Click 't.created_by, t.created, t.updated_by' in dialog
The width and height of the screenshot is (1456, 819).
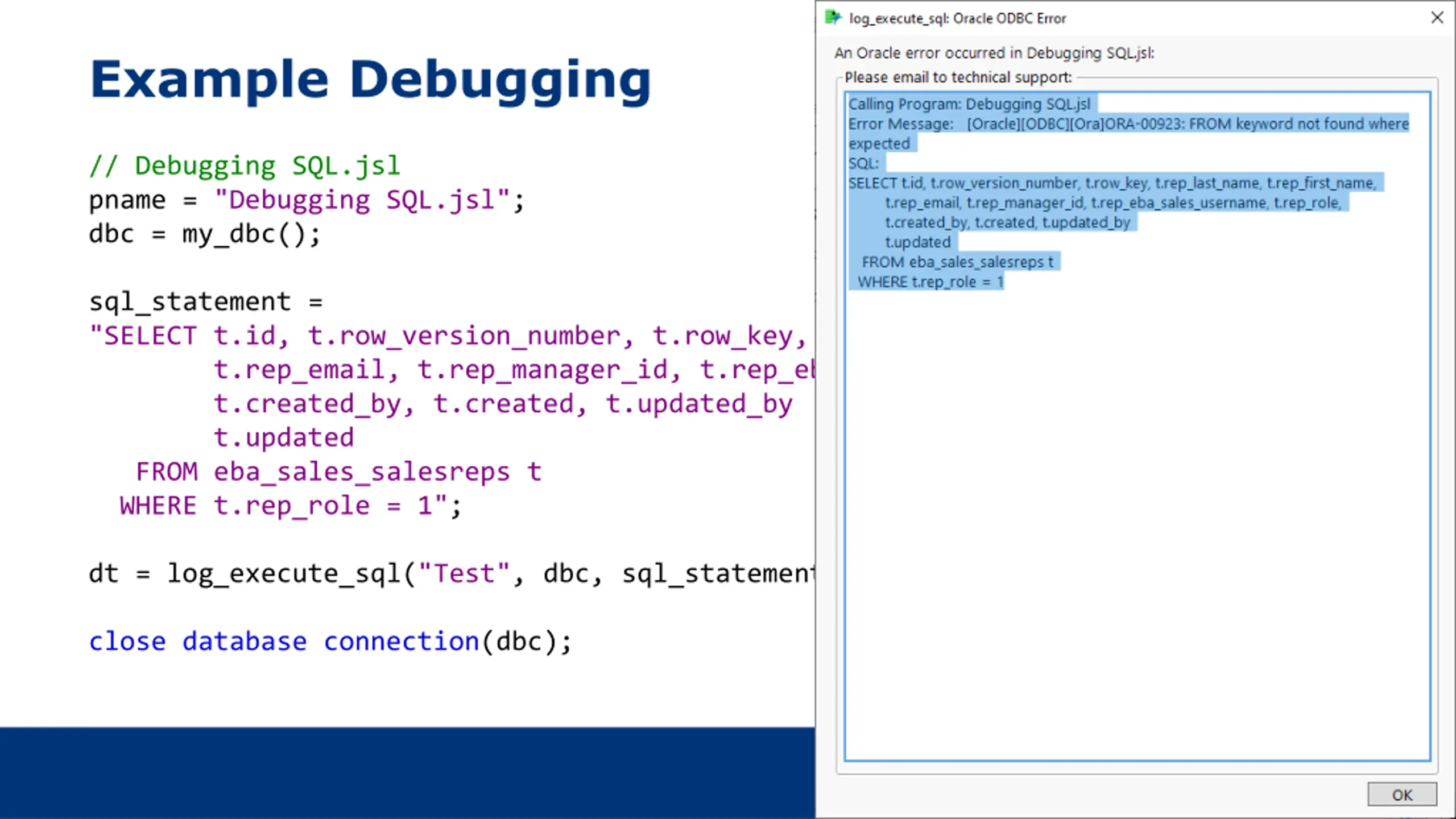click(1008, 222)
